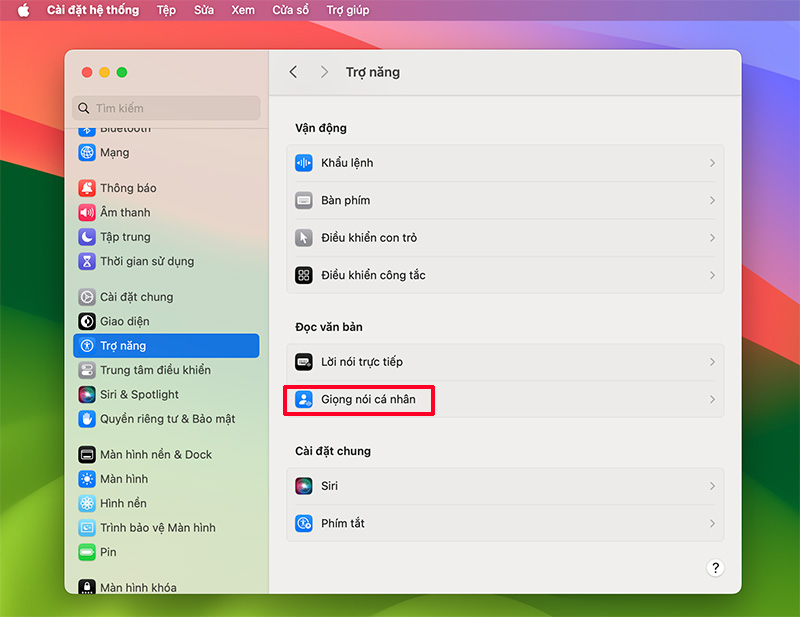Click the question mark help button
800x617 pixels.
click(x=715, y=567)
